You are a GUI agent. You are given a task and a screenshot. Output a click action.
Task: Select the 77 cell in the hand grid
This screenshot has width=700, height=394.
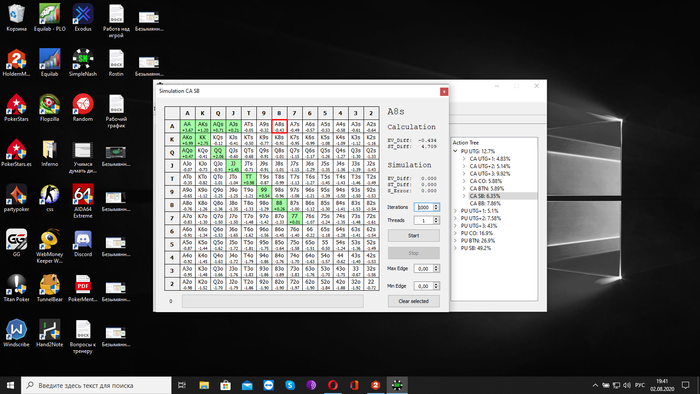point(294,218)
